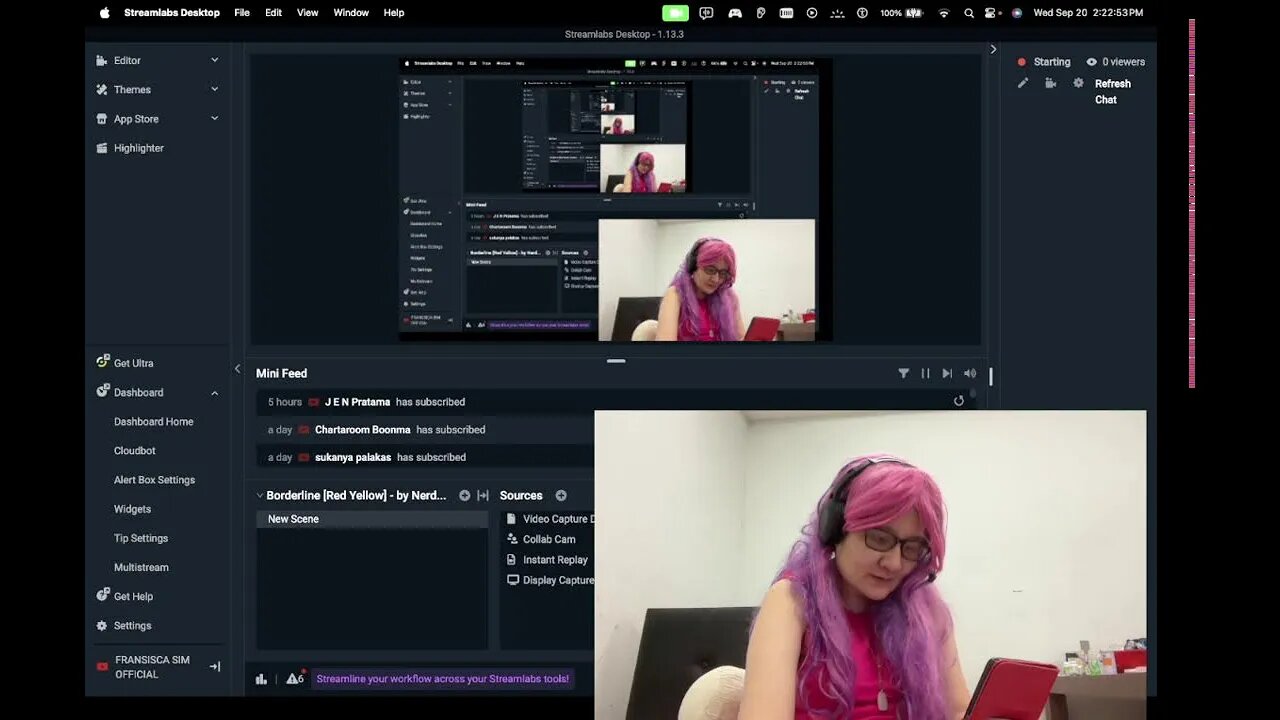Collapse the side navigation with the left chevron
Screen dimensions: 1280x720
pos(237,369)
